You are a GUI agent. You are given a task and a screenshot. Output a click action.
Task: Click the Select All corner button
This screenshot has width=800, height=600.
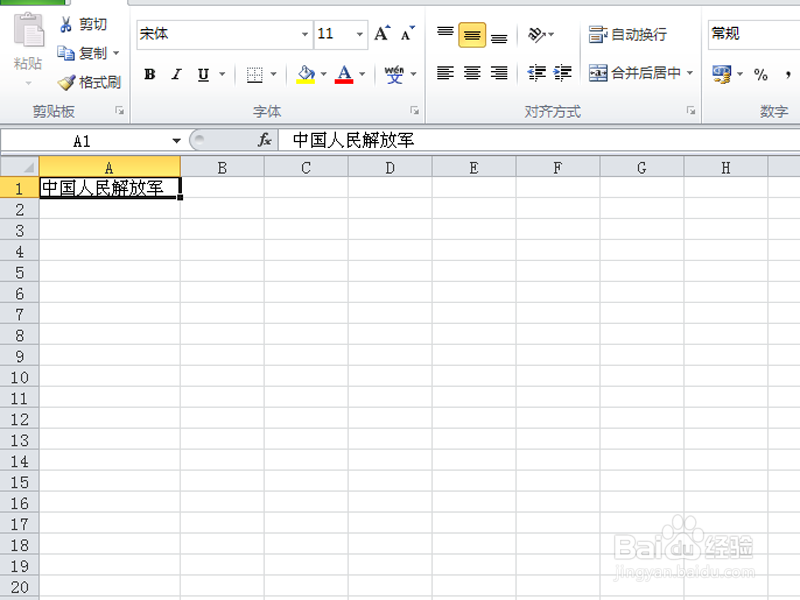[x=19, y=167]
